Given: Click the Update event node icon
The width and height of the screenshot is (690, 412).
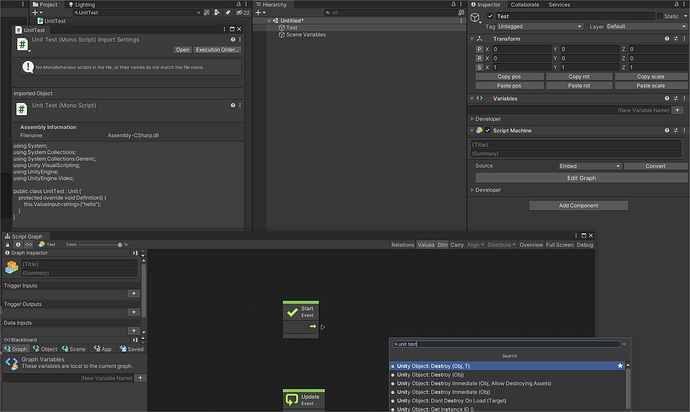Looking at the screenshot, I should pyautogui.click(x=291, y=401).
